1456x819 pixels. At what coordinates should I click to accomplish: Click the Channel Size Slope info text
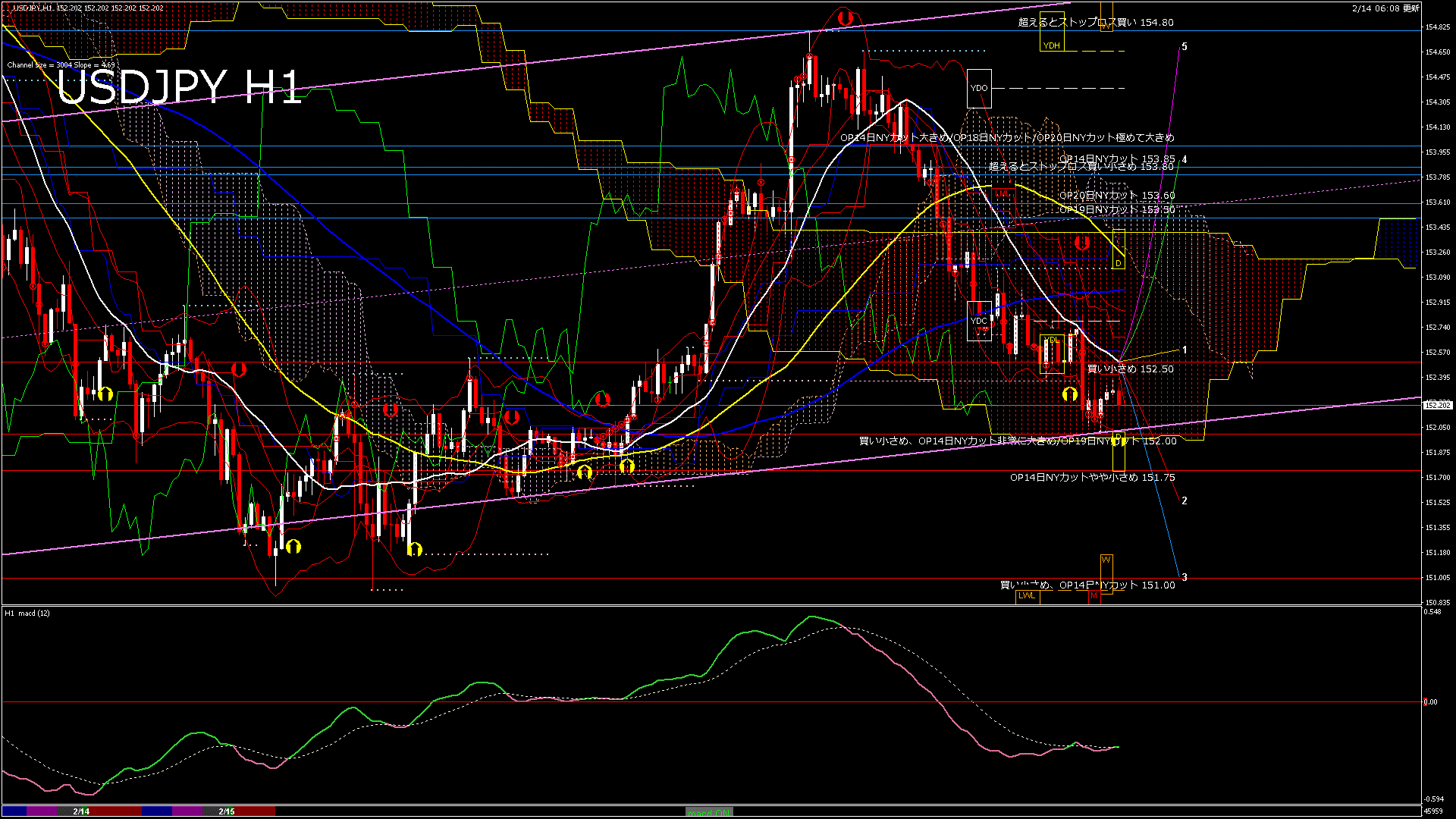click(x=61, y=65)
